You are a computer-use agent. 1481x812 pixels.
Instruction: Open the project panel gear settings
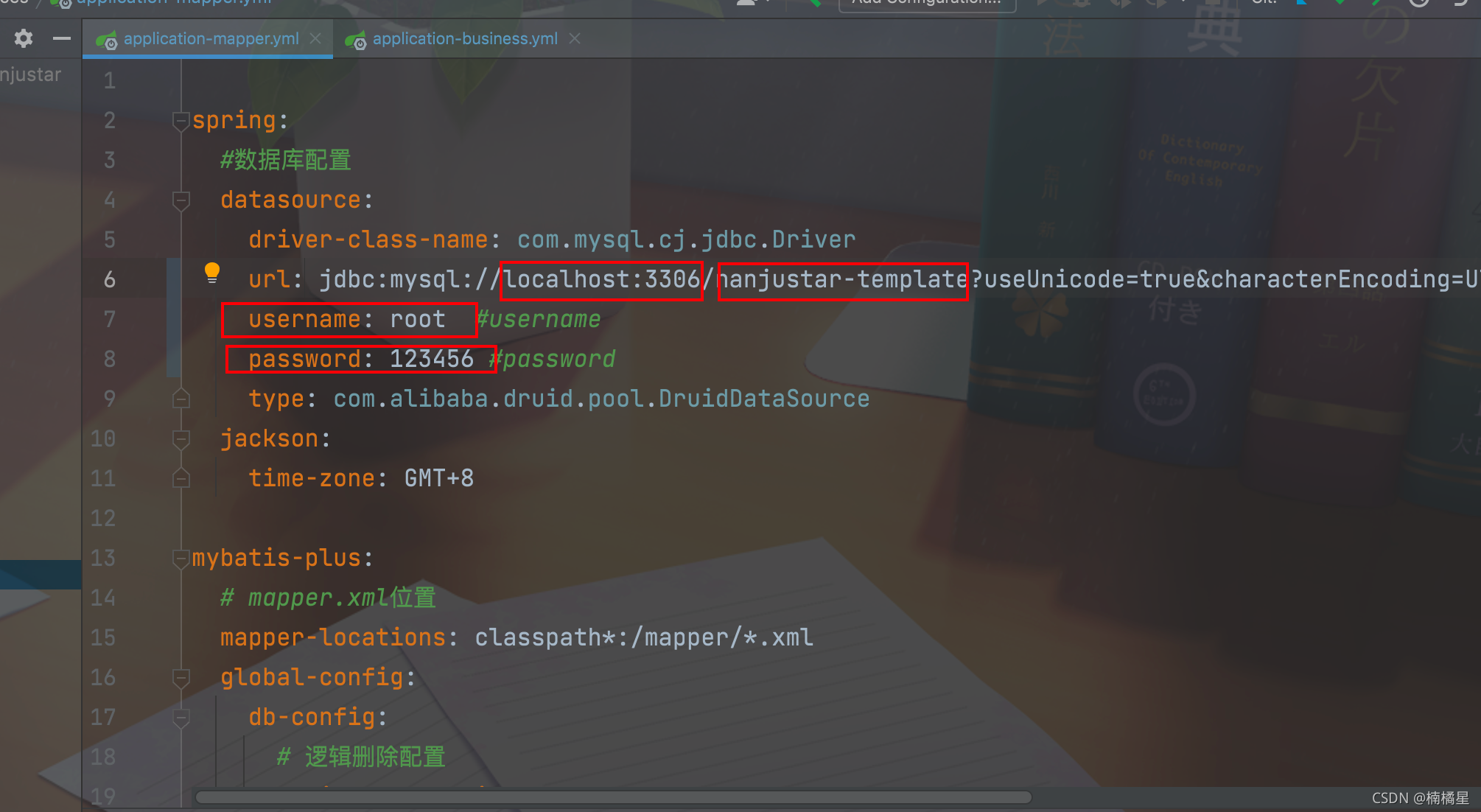[x=24, y=38]
